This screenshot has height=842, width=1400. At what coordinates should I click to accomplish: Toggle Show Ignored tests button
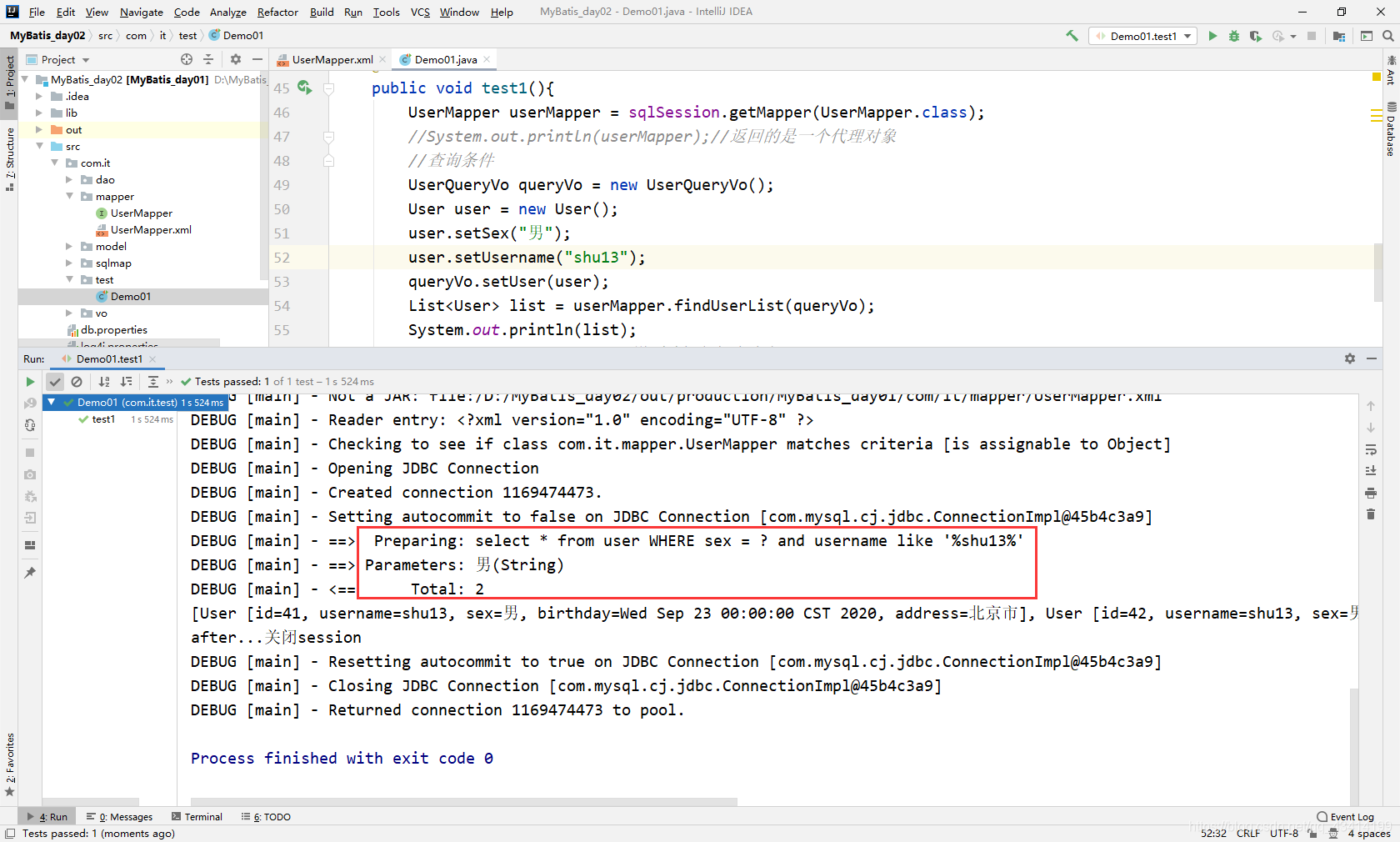click(77, 381)
